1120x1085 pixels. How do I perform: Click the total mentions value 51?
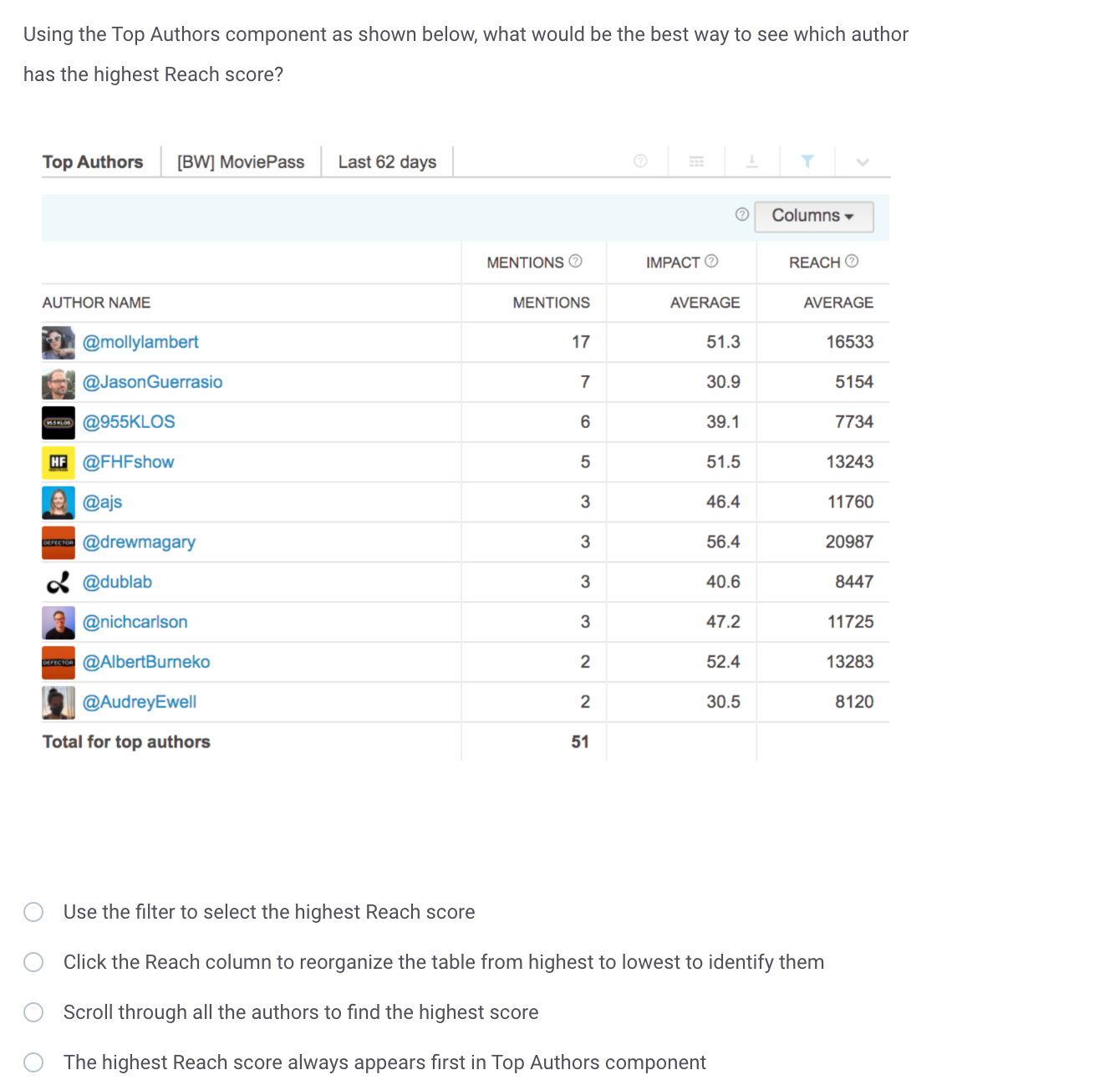[580, 741]
